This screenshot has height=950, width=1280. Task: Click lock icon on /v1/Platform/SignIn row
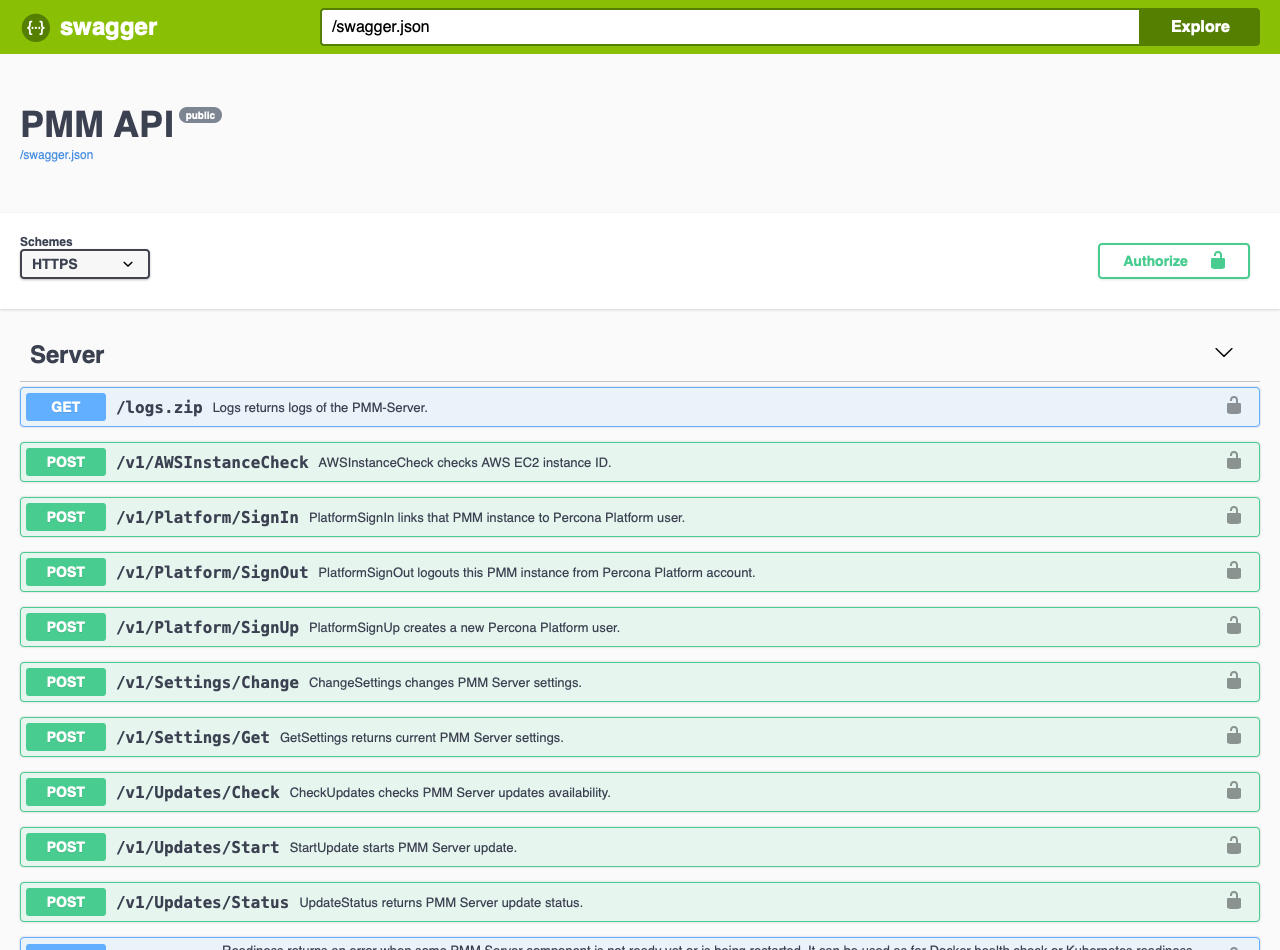1234,516
